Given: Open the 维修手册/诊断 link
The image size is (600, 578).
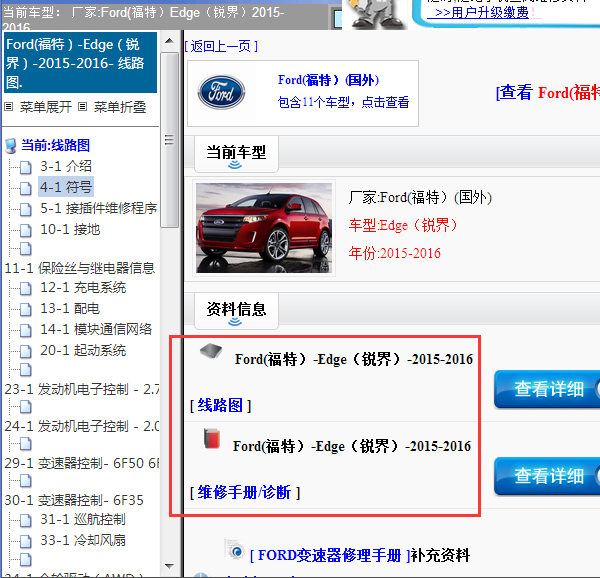Looking at the screenshot, I should click(245, 492).
